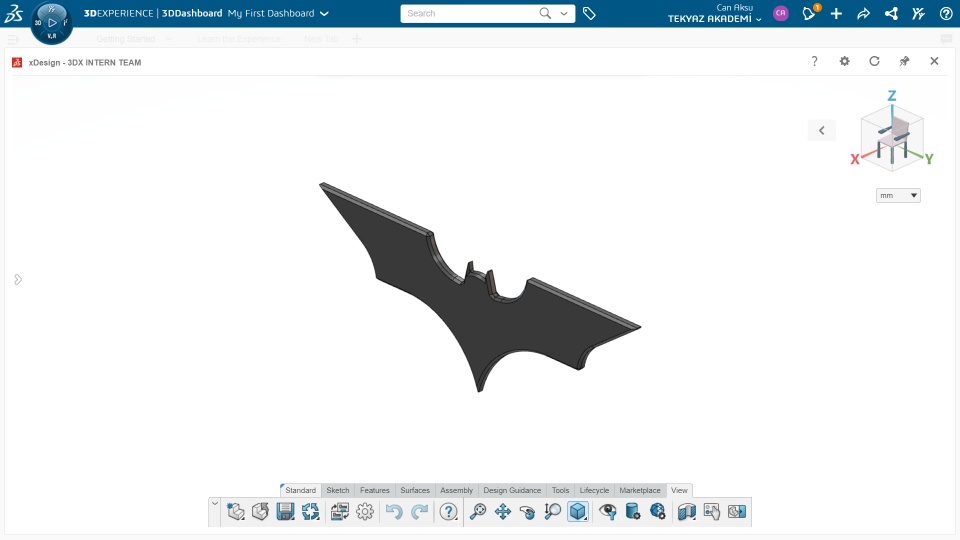The height and width of the screenshot is (540, 960).
Task: Switch to the Assembly tab
Action: coord(457,490)
